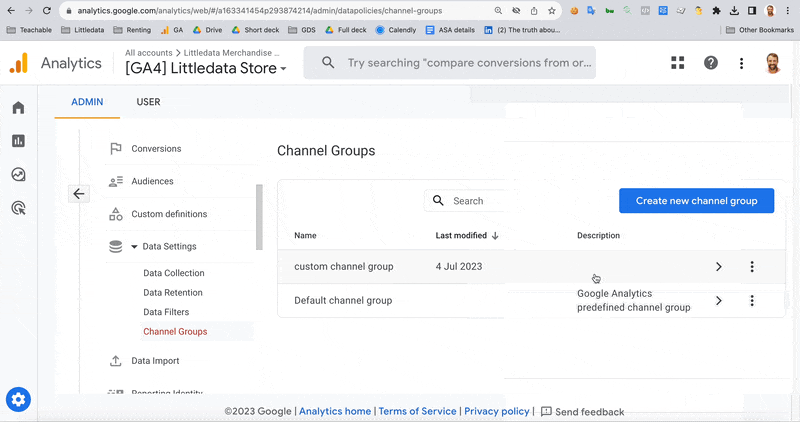Click the 4 Jul 2023 date cell

(x=459, y=266)
